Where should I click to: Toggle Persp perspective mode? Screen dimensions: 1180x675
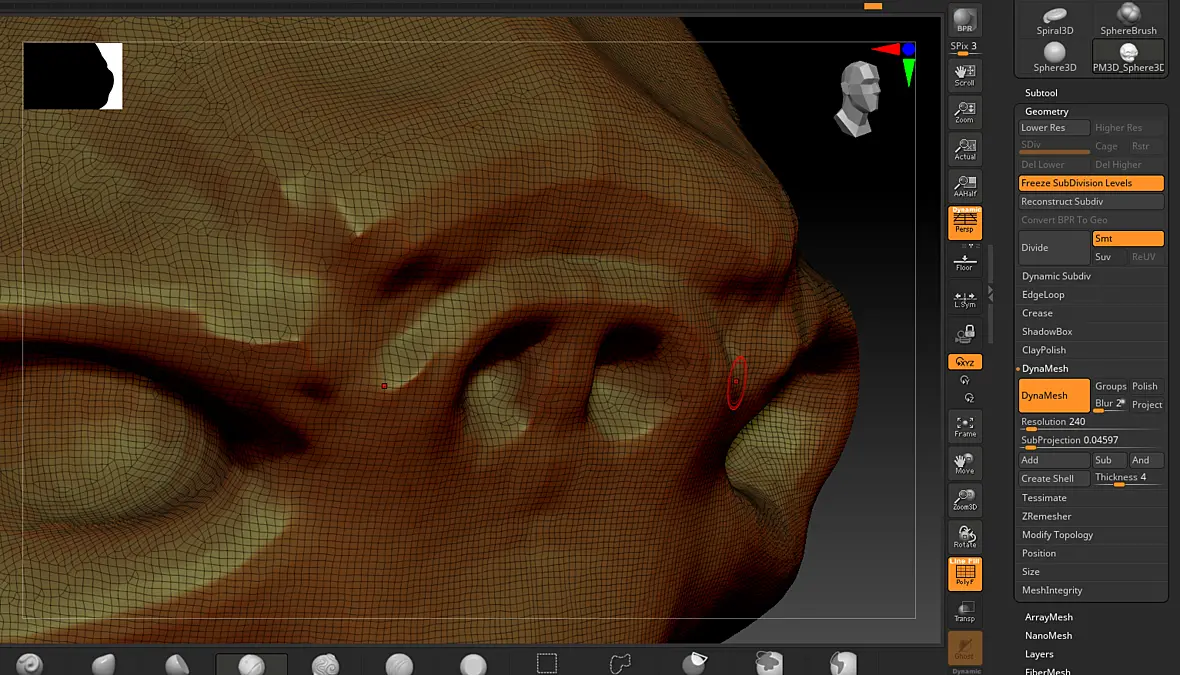coord(965,223)
